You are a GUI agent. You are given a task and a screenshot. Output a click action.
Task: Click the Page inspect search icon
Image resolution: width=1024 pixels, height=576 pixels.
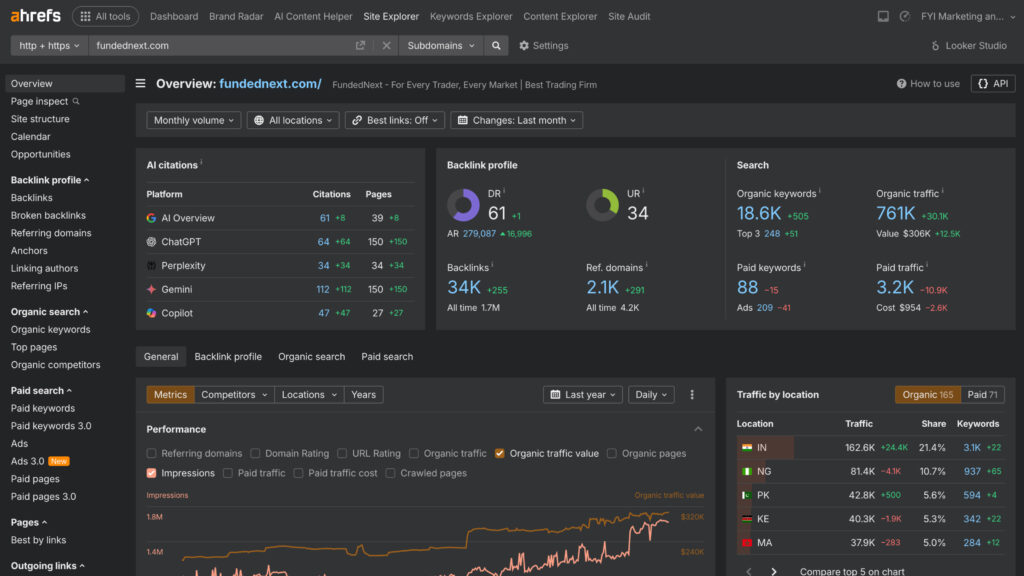[76, 101]
